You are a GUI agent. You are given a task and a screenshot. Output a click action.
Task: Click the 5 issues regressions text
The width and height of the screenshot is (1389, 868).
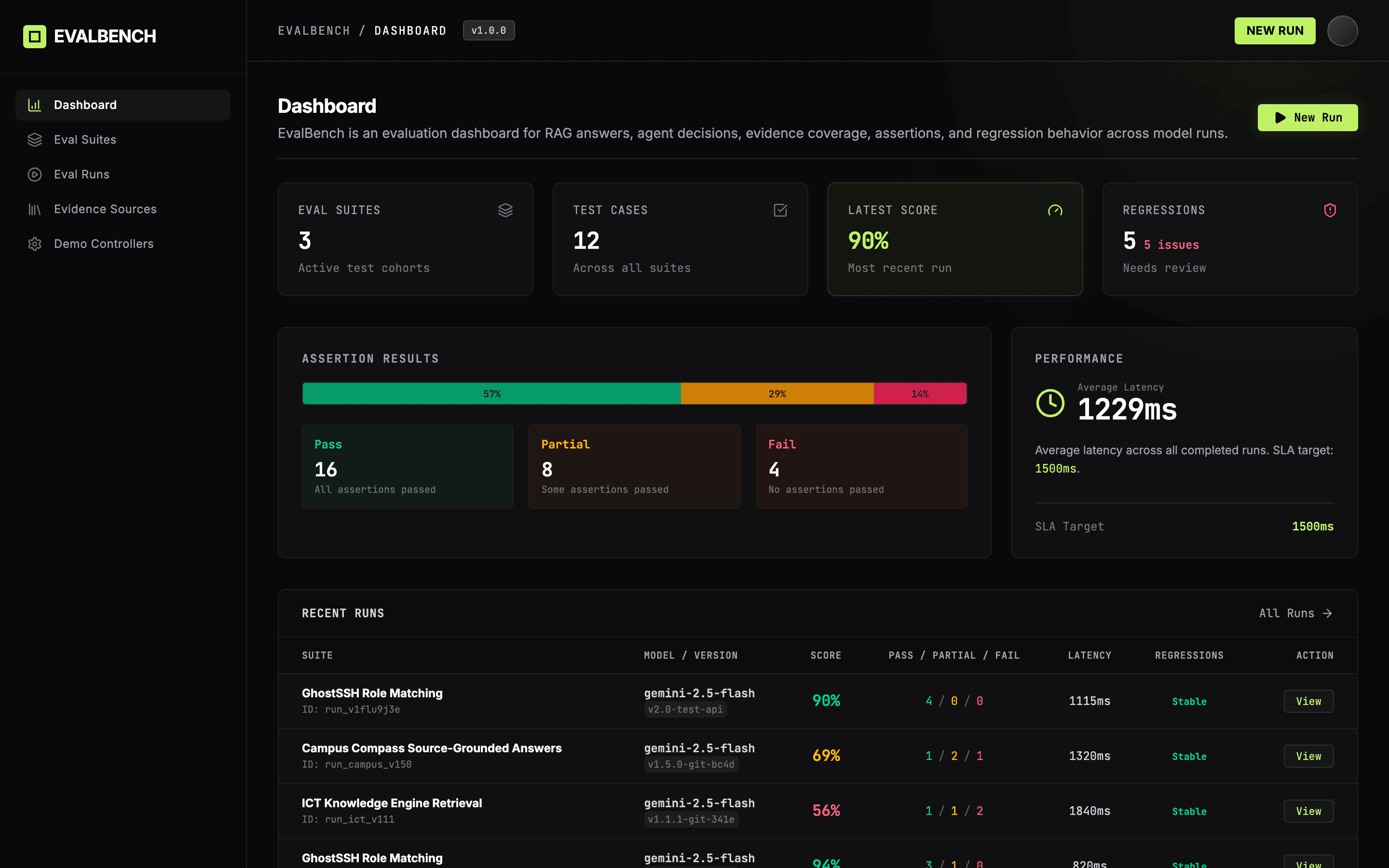click(x=1171, y=244)
